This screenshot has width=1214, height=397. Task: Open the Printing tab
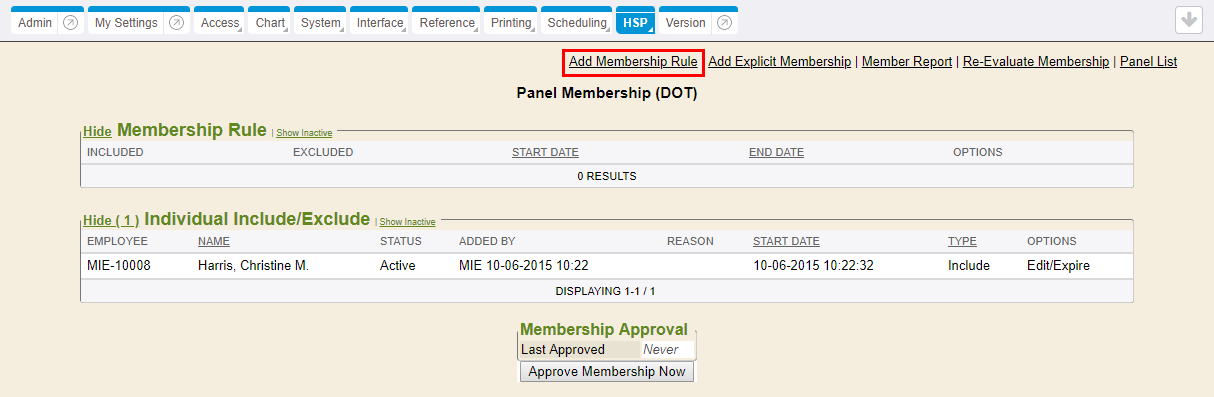coord(512,22)
